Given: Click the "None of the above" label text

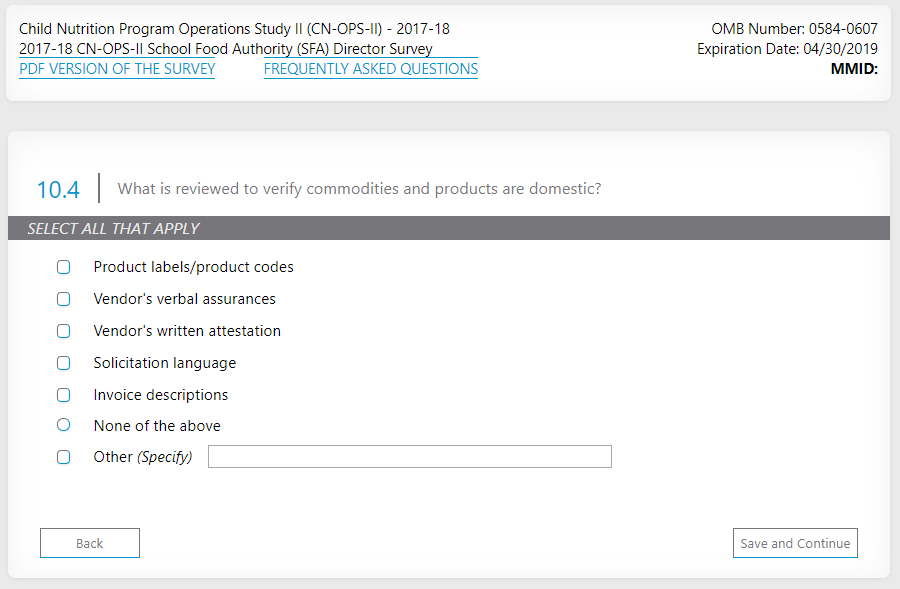Looking at the screenshot, I should [x=157, y=426].
